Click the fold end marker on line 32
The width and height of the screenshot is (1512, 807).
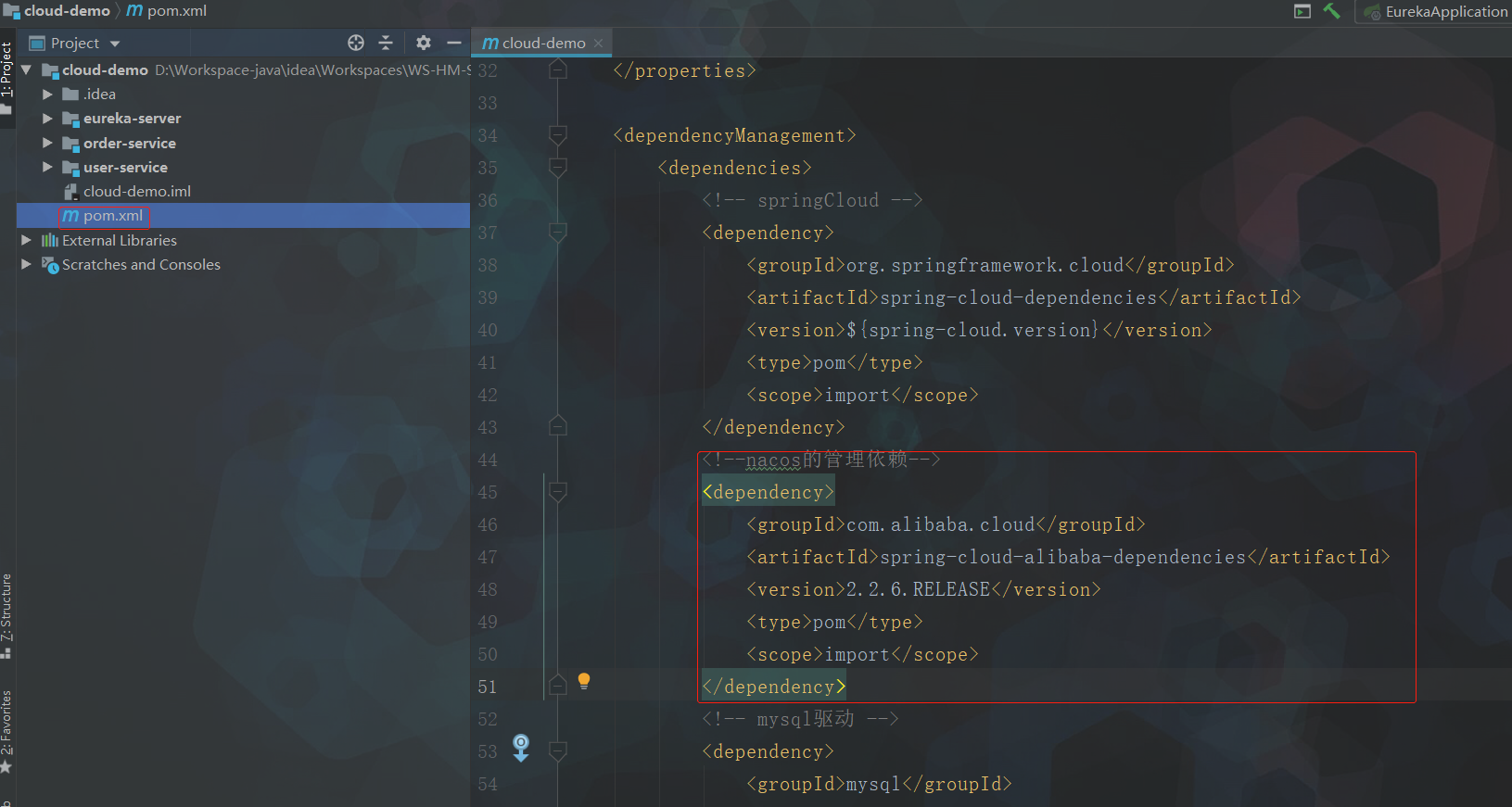(x=558, y=69)
